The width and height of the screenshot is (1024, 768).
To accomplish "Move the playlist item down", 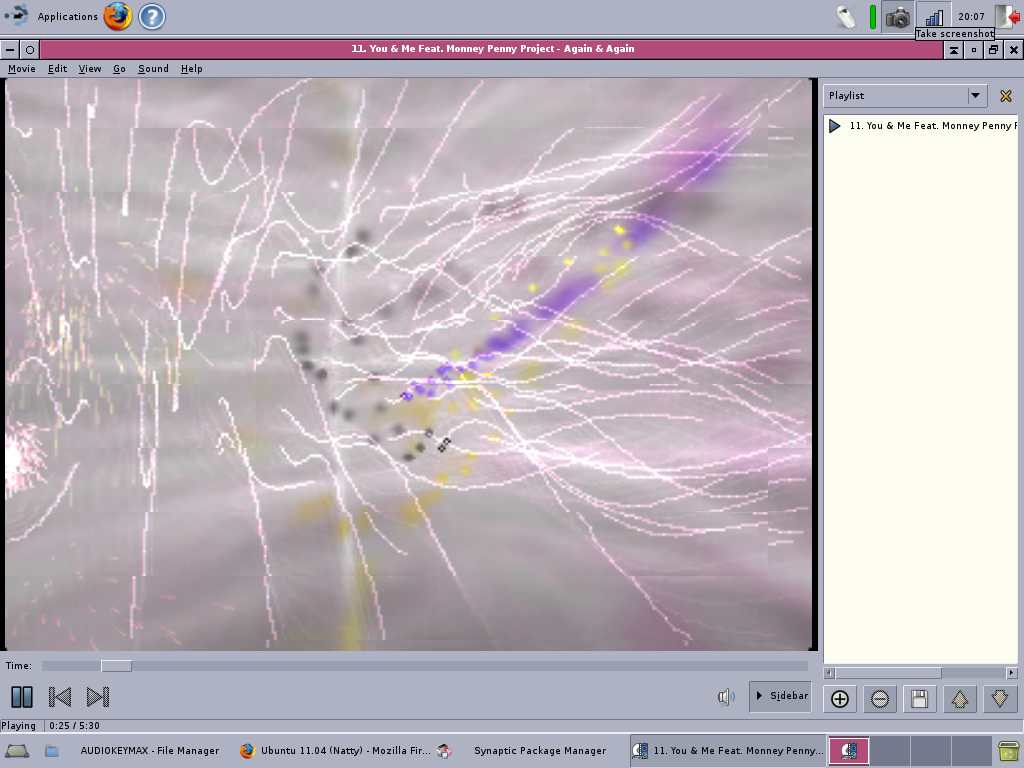I will pos(1000,699).
